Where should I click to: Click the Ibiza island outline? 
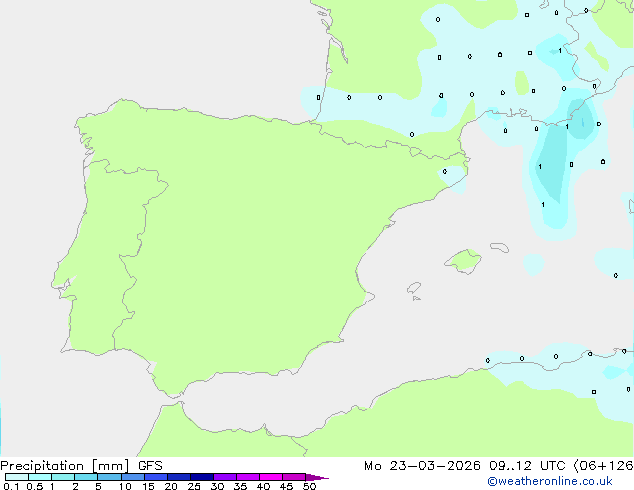[x=414, y=288]
